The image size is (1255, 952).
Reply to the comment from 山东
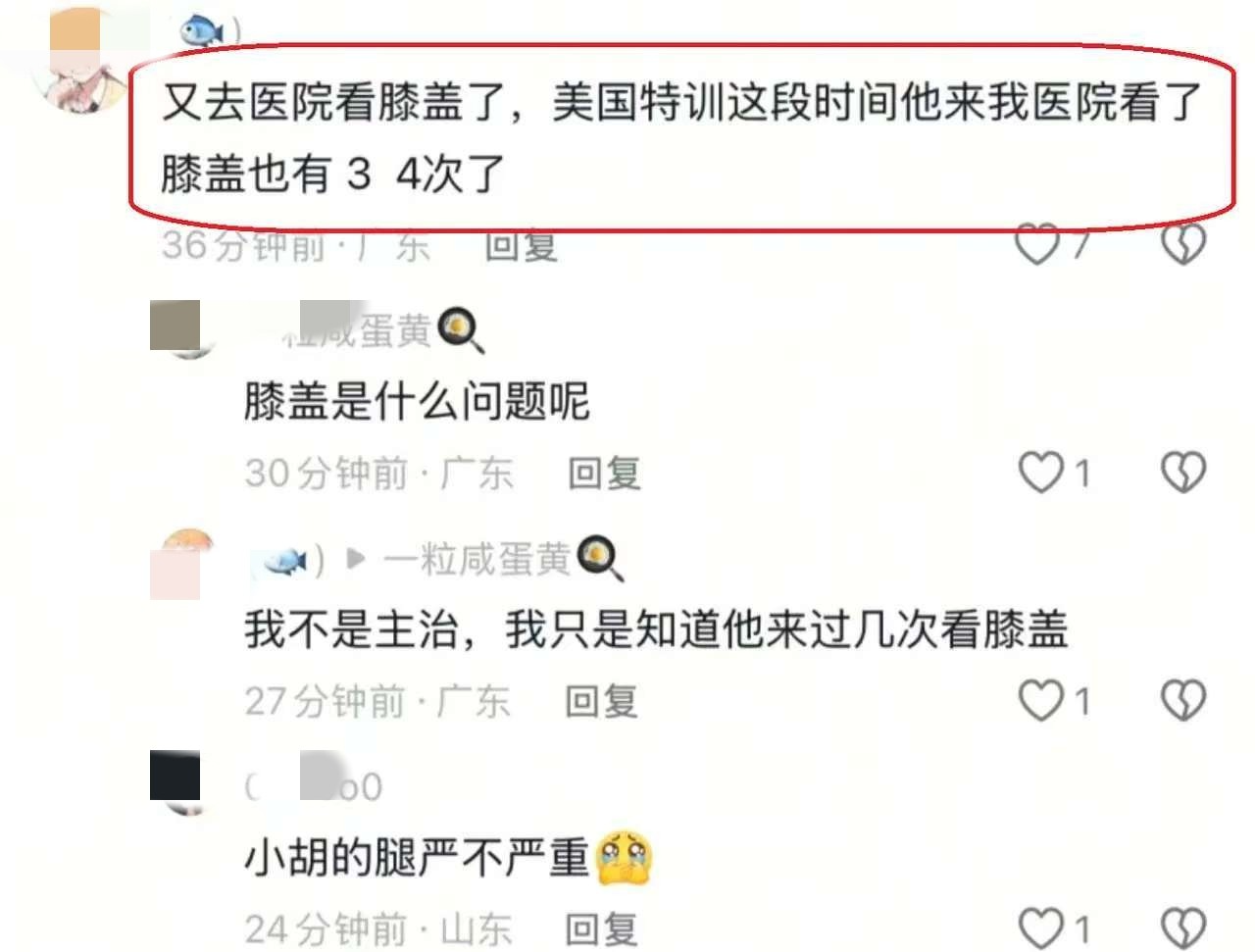(601, 928)
